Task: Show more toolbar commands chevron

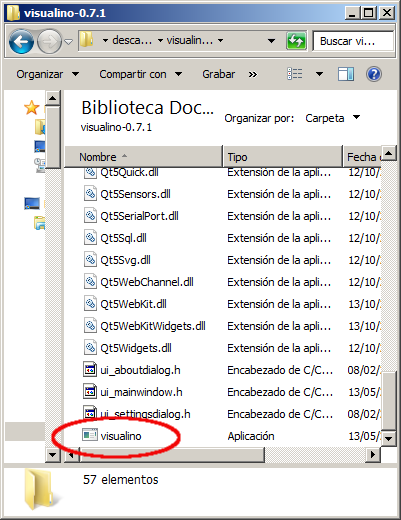Action: 253,74
